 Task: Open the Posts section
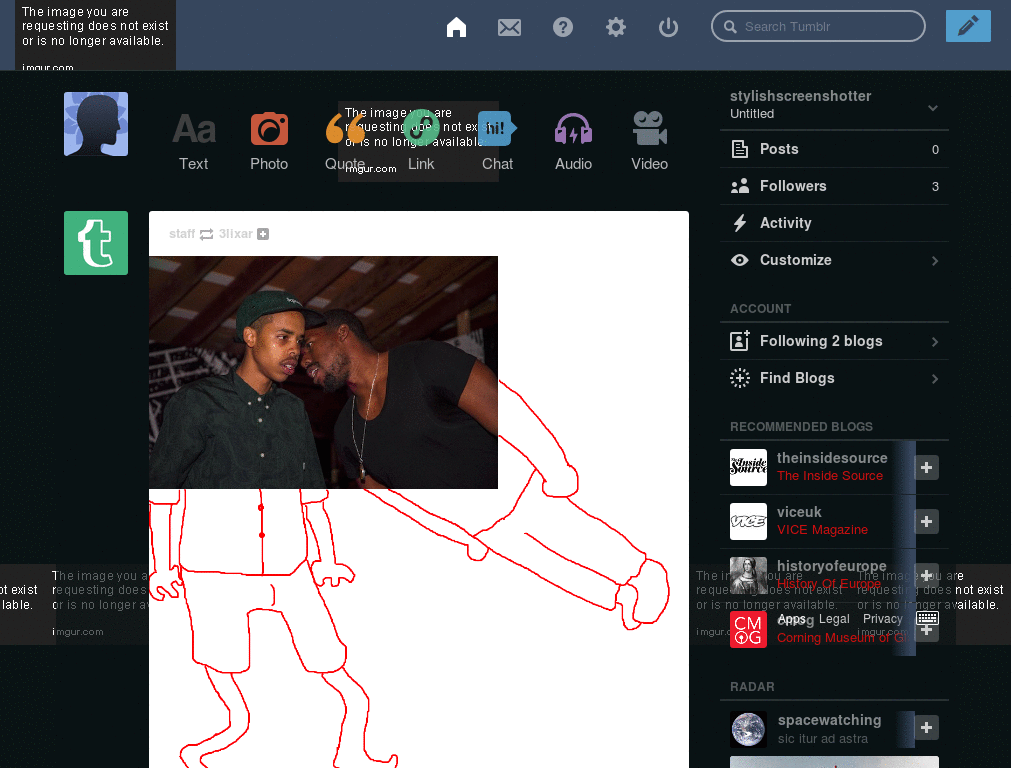pyautogui.click(x=834, y=149)
